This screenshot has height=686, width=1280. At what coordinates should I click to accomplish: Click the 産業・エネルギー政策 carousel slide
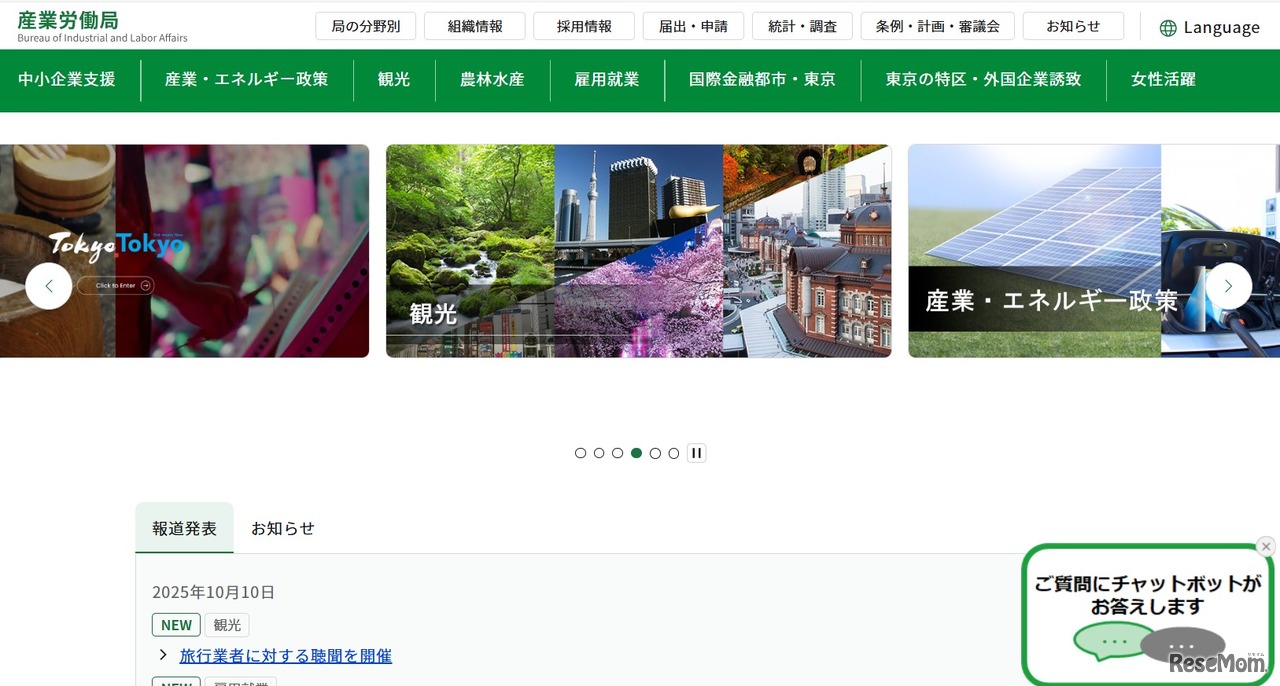(1094, 251)
